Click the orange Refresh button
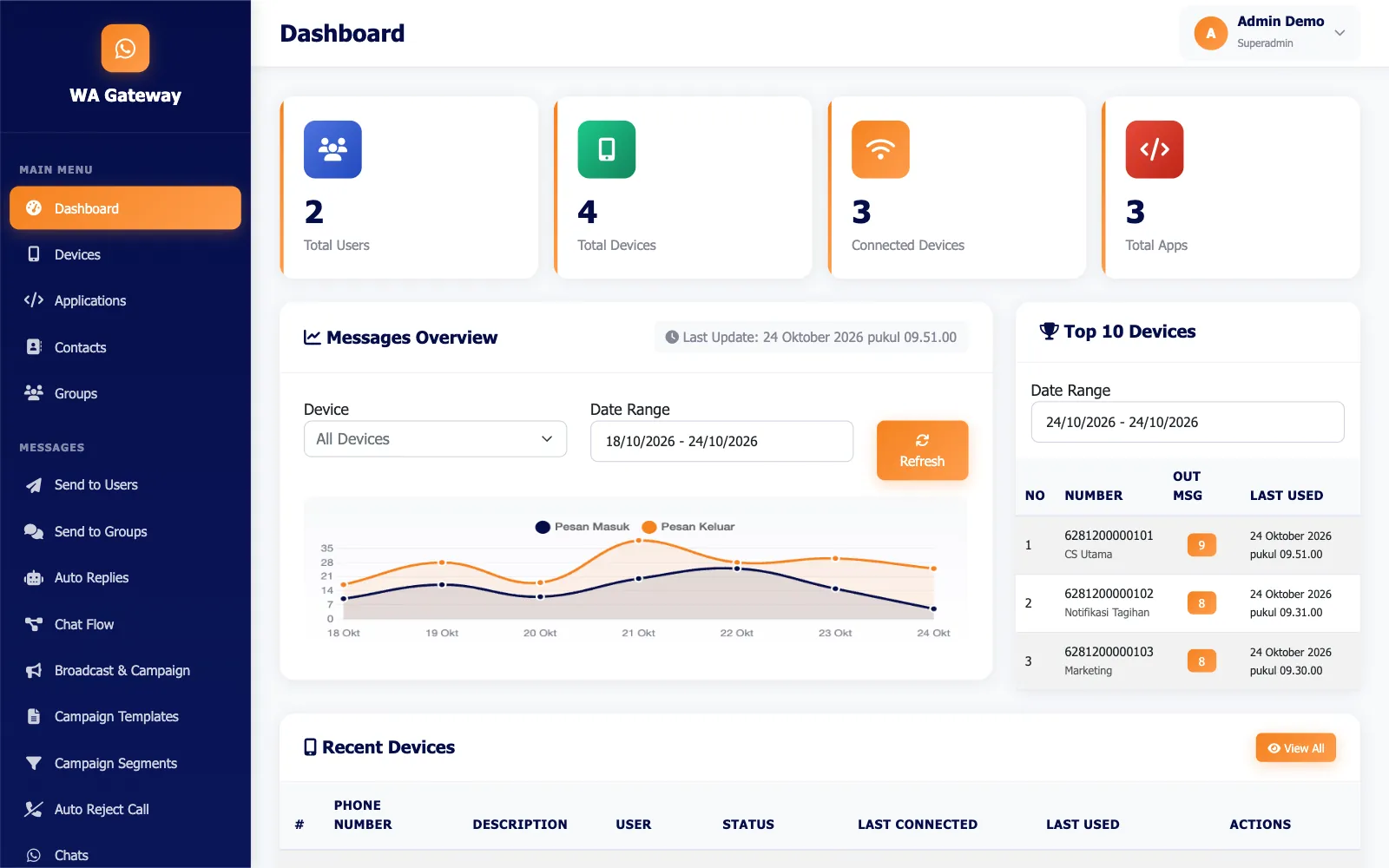The image size is (1389, 868). click(922, 450)
